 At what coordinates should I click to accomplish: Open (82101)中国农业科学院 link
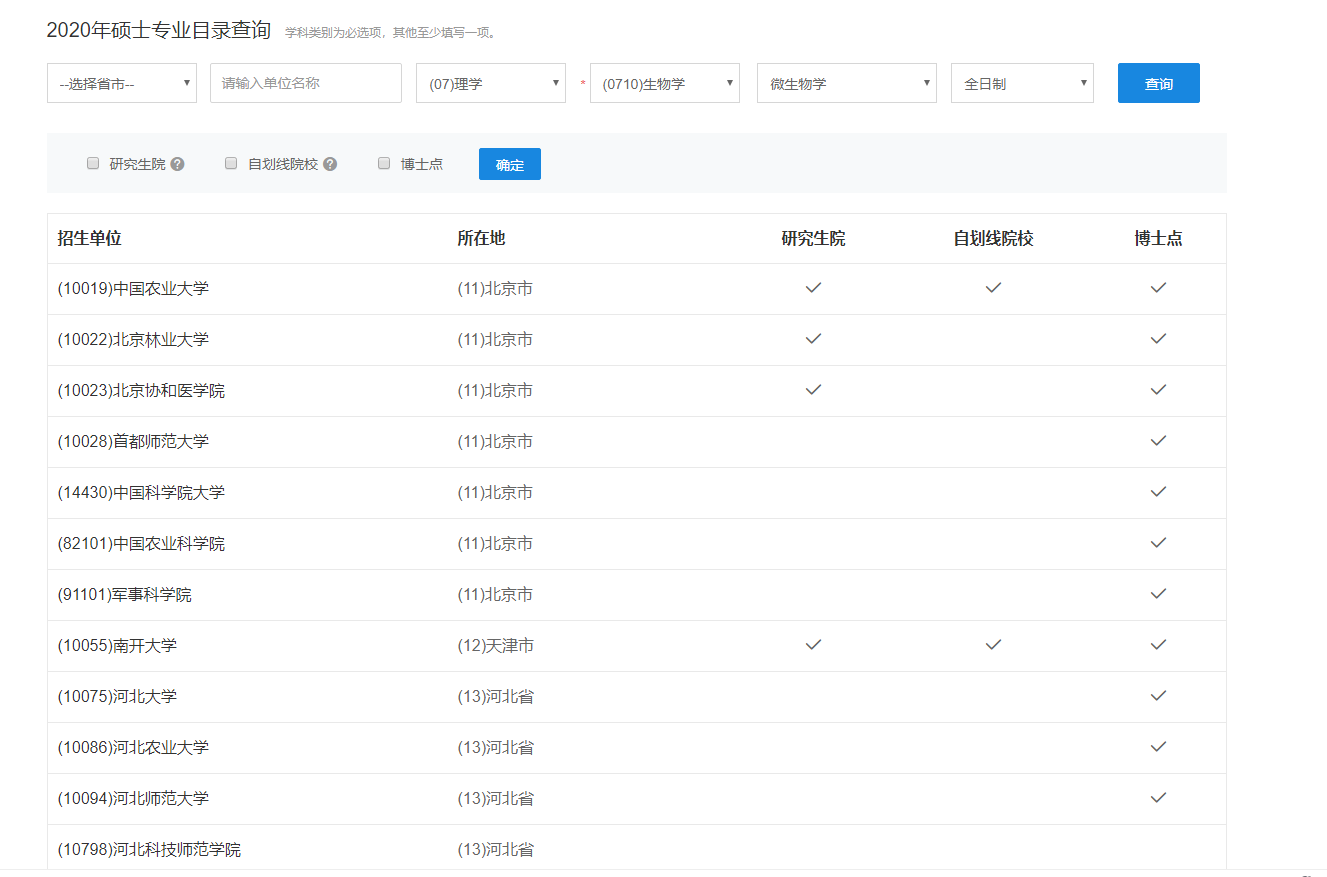pos(141,544)
